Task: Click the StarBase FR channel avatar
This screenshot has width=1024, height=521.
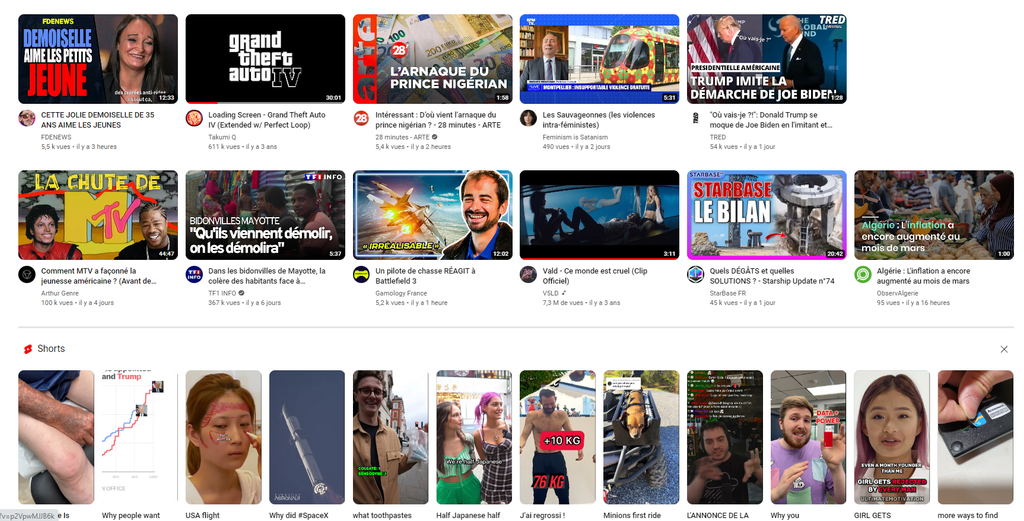Action: coord(695,274)
